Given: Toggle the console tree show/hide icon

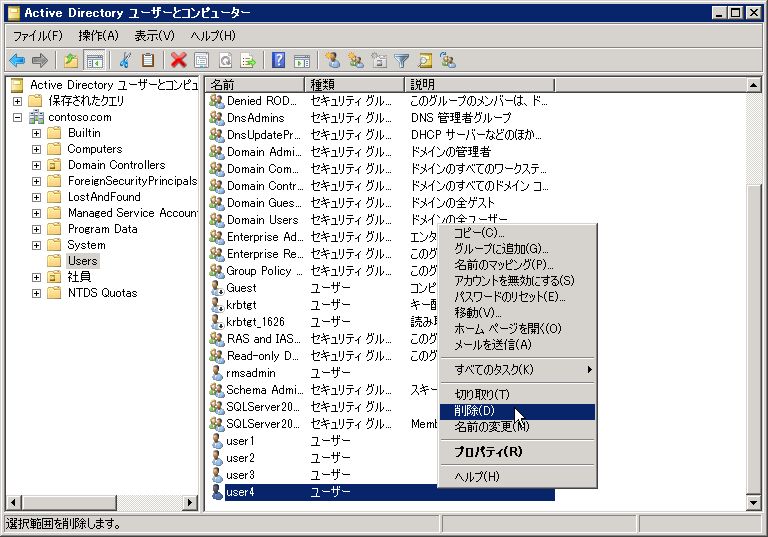Looking at the screenshot, I should 95,61.
